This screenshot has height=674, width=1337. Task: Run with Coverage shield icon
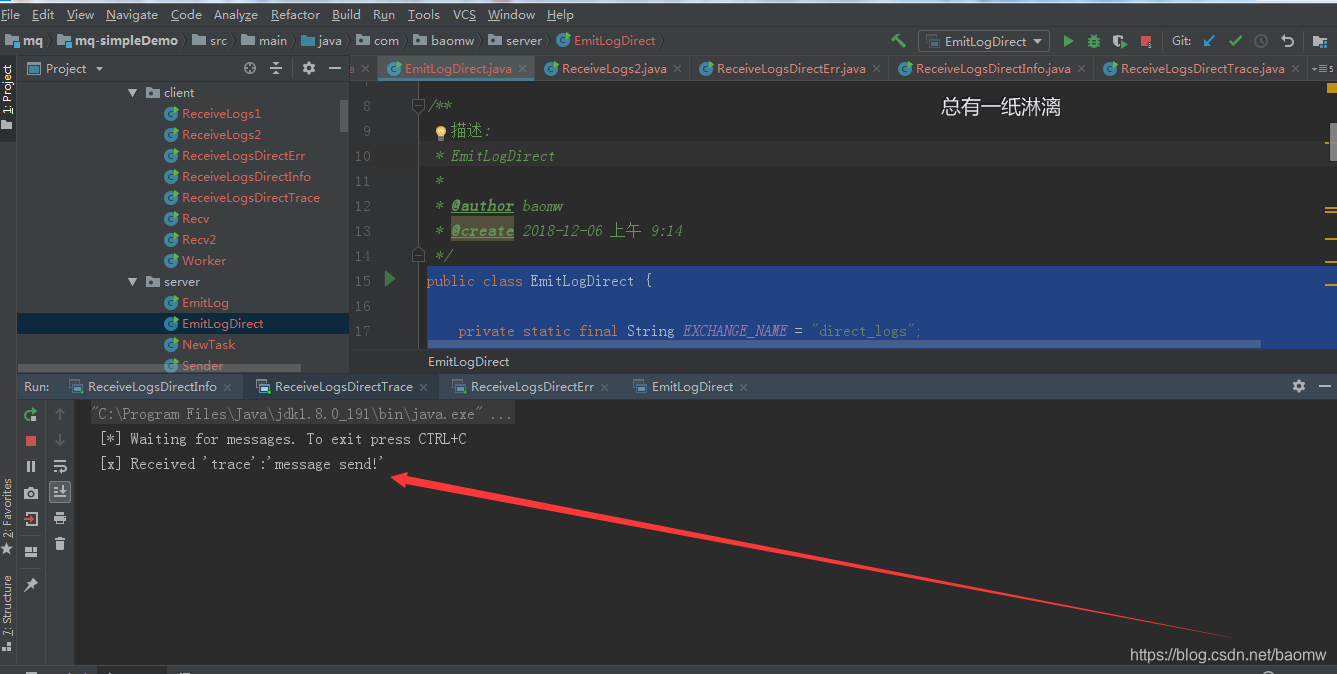(1119, 41)
